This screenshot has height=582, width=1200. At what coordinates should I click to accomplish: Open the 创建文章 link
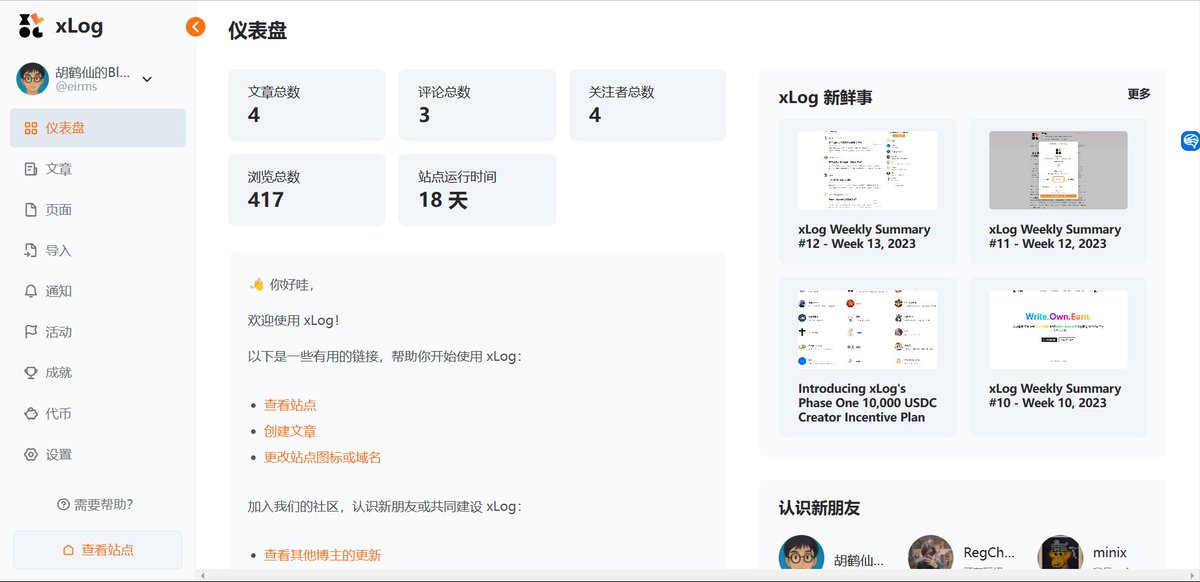pyautogui.click(x=290, y=431)
